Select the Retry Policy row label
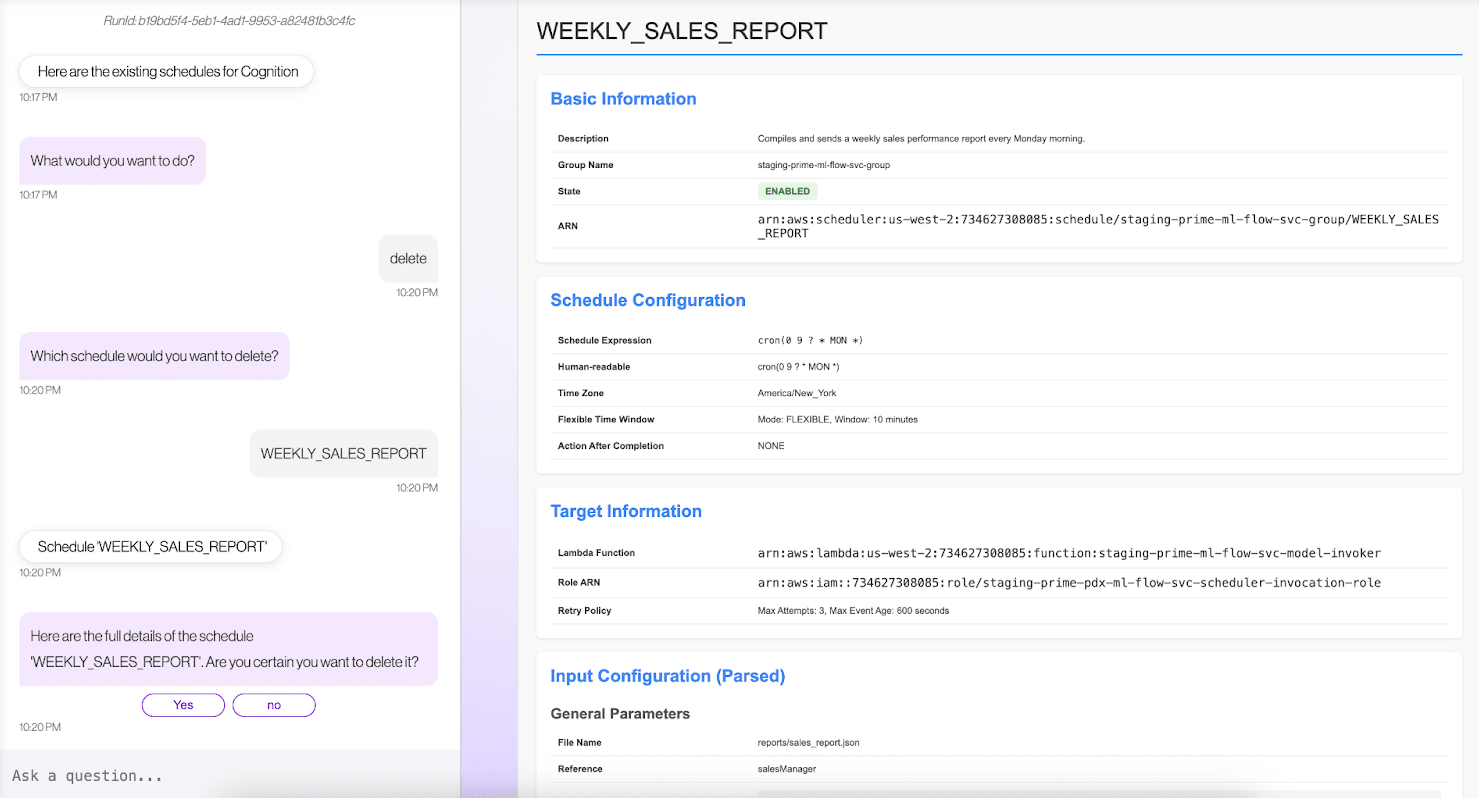Viewport: 1479px width, 798px height. click(x=585, y=611)
